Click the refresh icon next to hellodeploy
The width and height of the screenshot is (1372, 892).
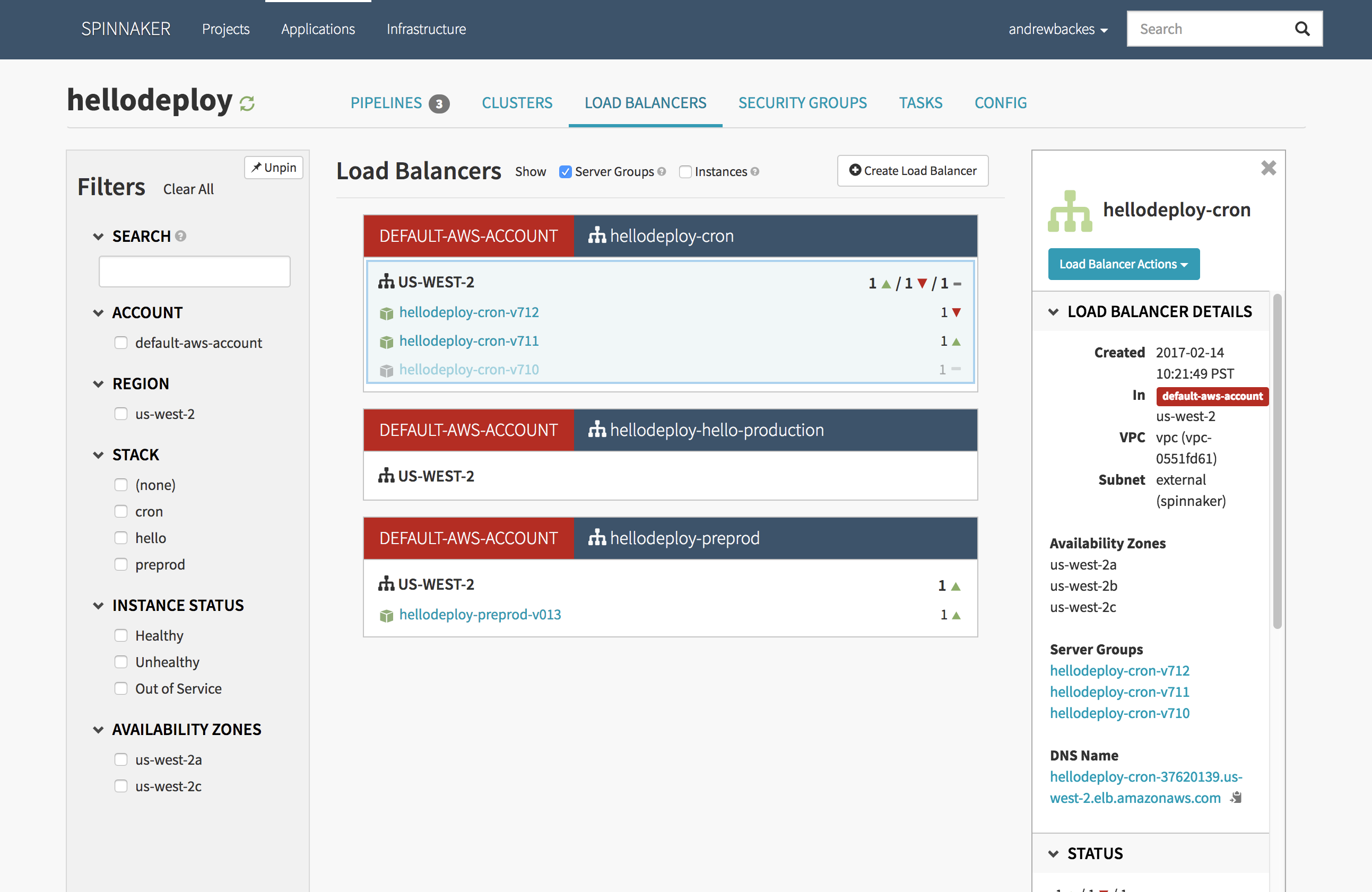pos(247,104)
